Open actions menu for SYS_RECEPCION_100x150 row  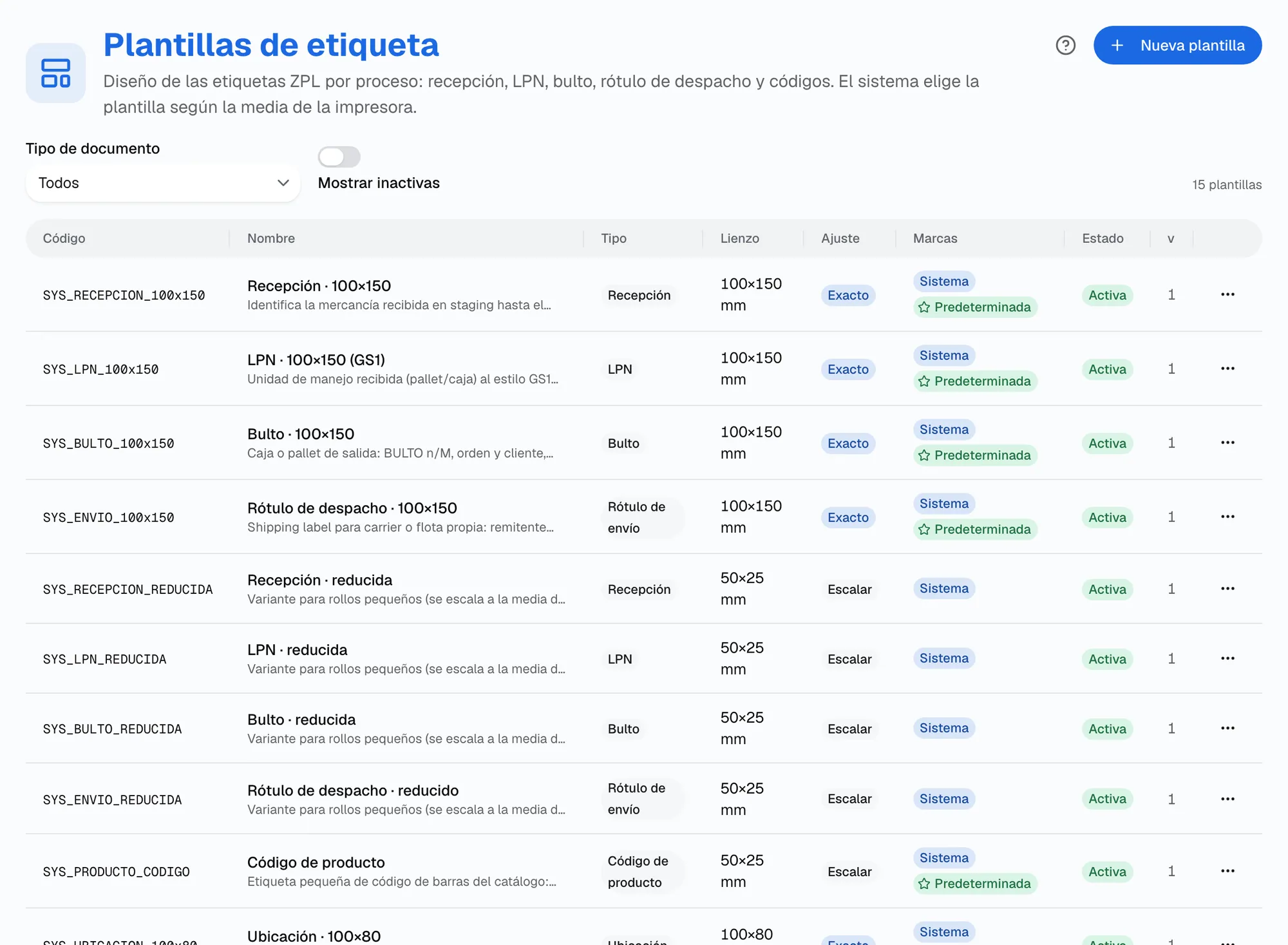[x=1227, y=294]
